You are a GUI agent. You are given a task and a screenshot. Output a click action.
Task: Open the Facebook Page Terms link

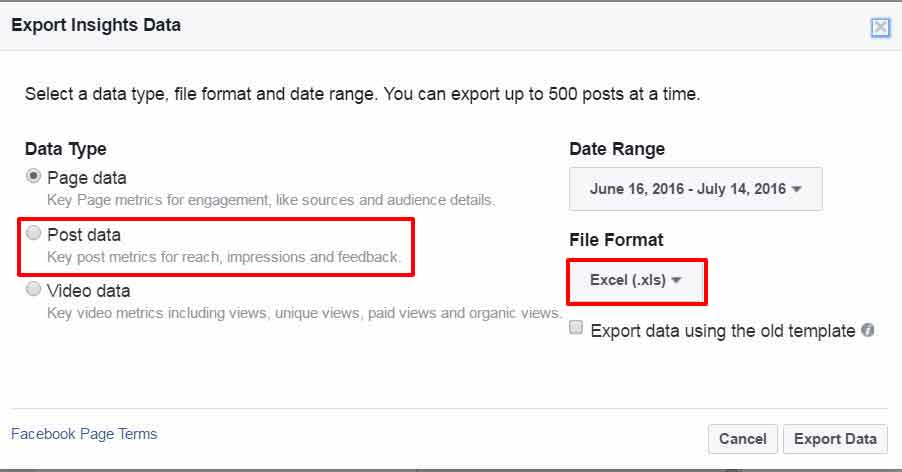(x=84, y=434)
